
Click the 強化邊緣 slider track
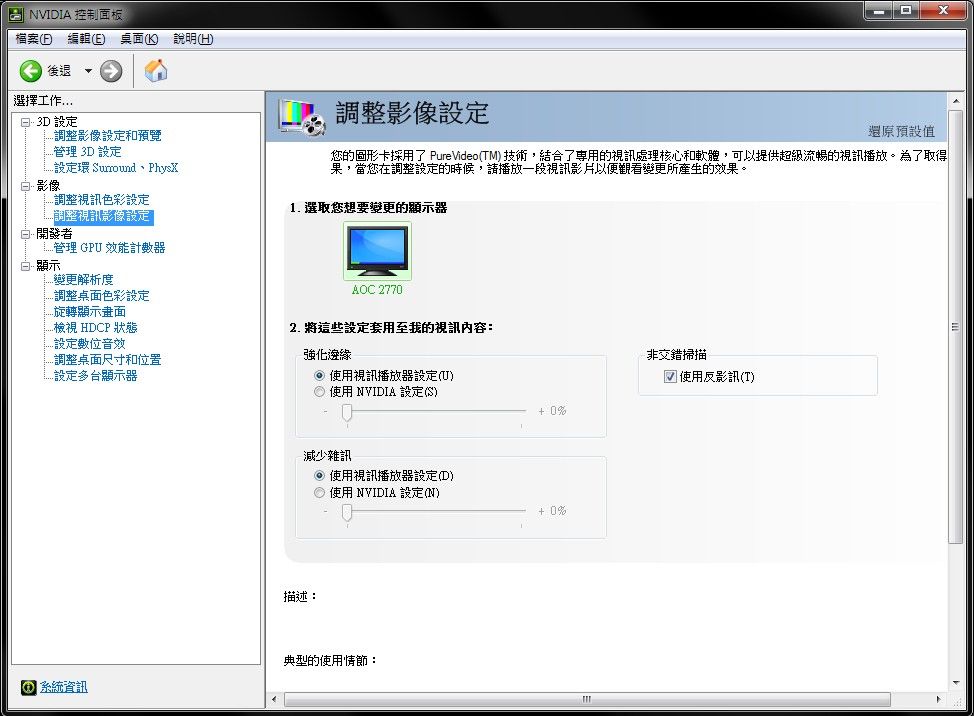tap(434, 411)
